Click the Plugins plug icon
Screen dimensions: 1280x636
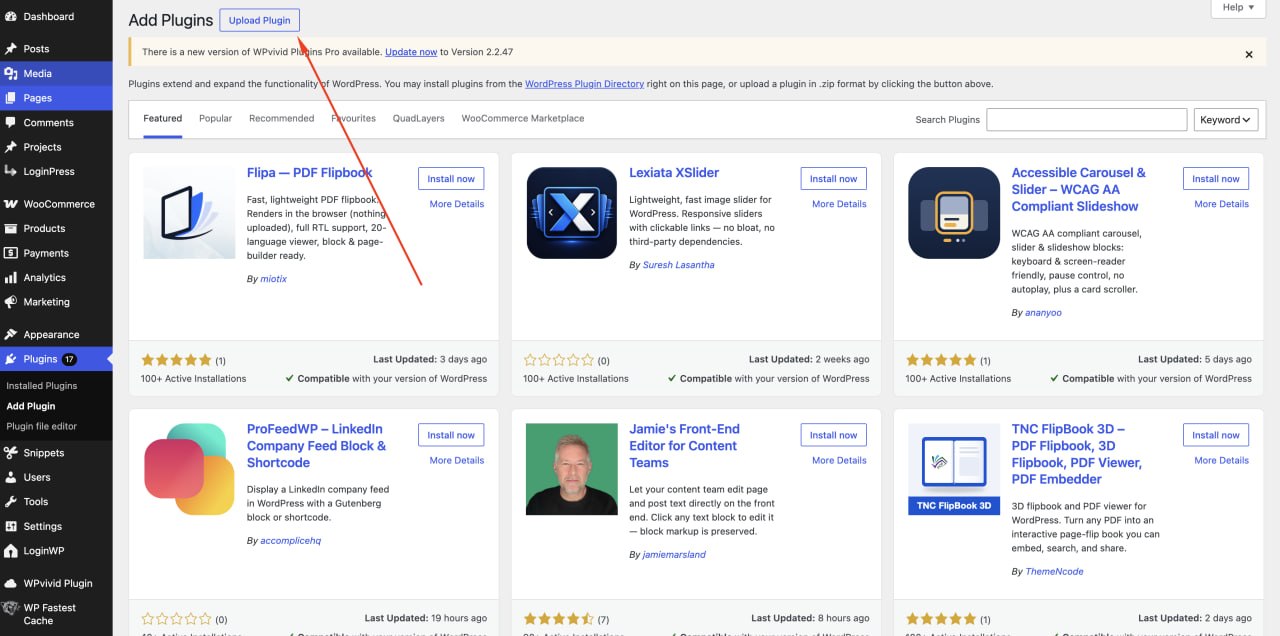click(11, 359)
